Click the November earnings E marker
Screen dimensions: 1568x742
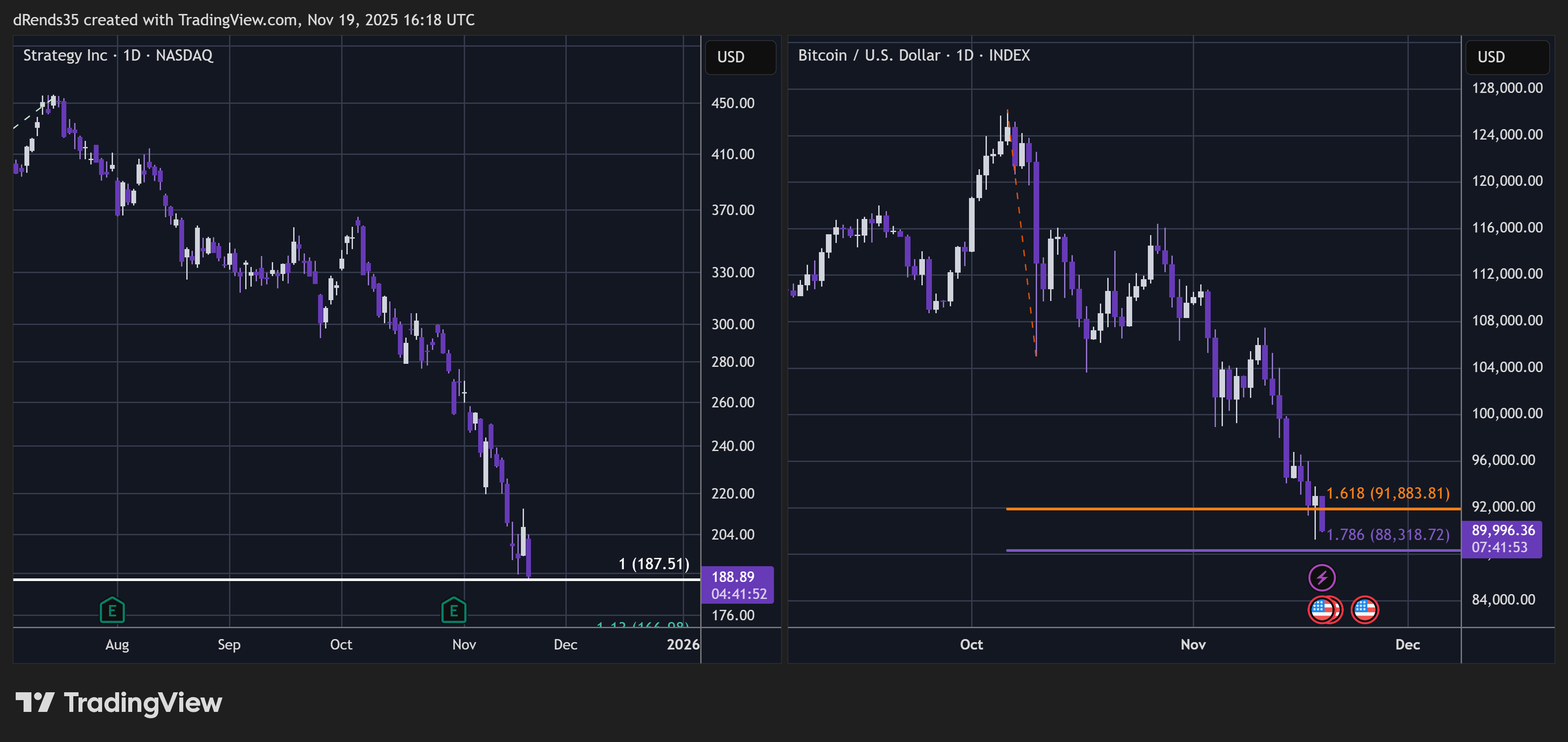tap(453, 610)
